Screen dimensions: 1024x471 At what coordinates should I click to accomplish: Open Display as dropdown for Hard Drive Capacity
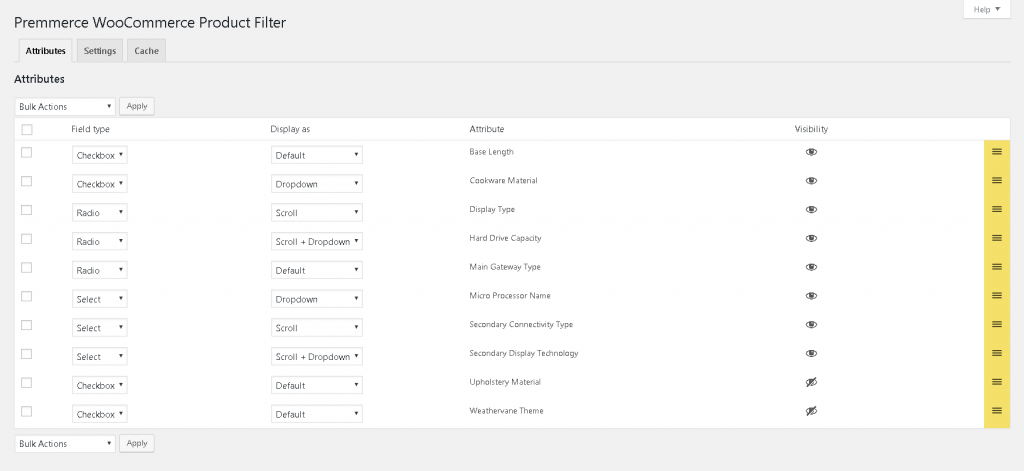tap(317, 242)
